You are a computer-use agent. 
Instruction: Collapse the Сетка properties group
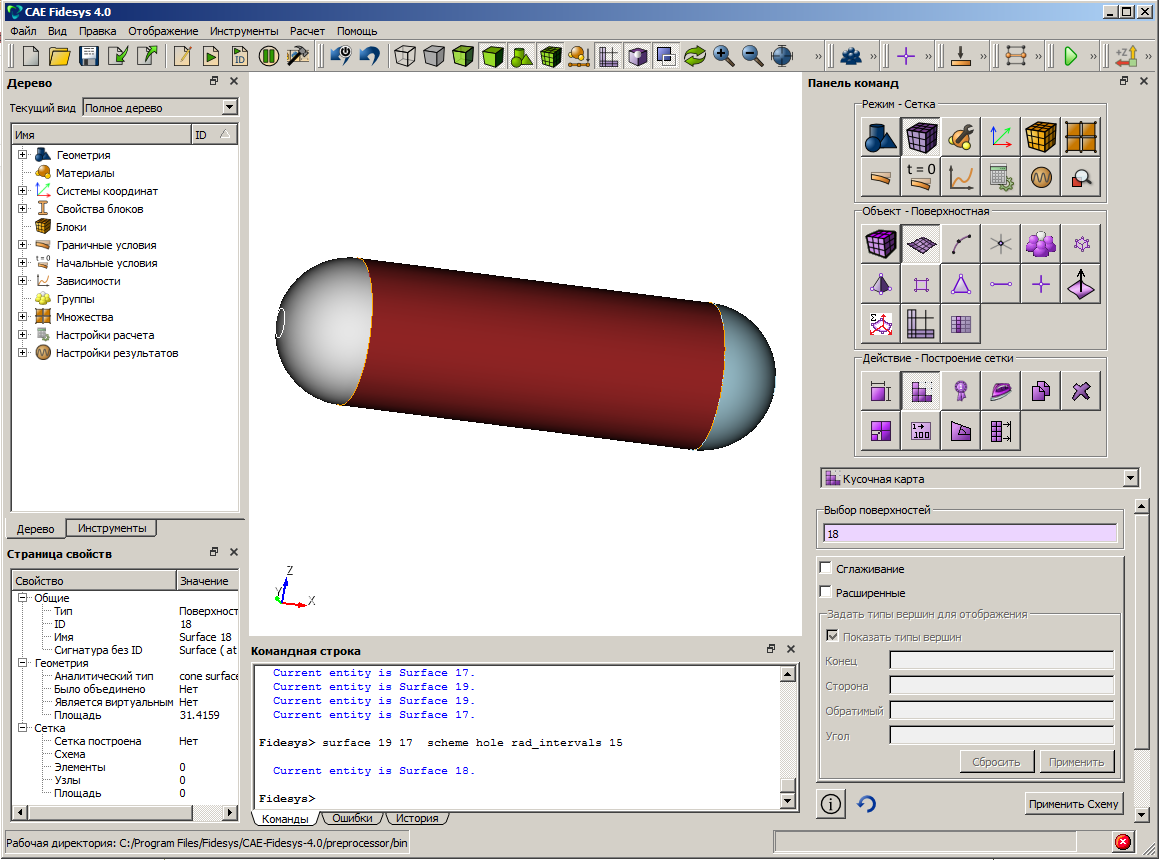(x=22, y=728)
